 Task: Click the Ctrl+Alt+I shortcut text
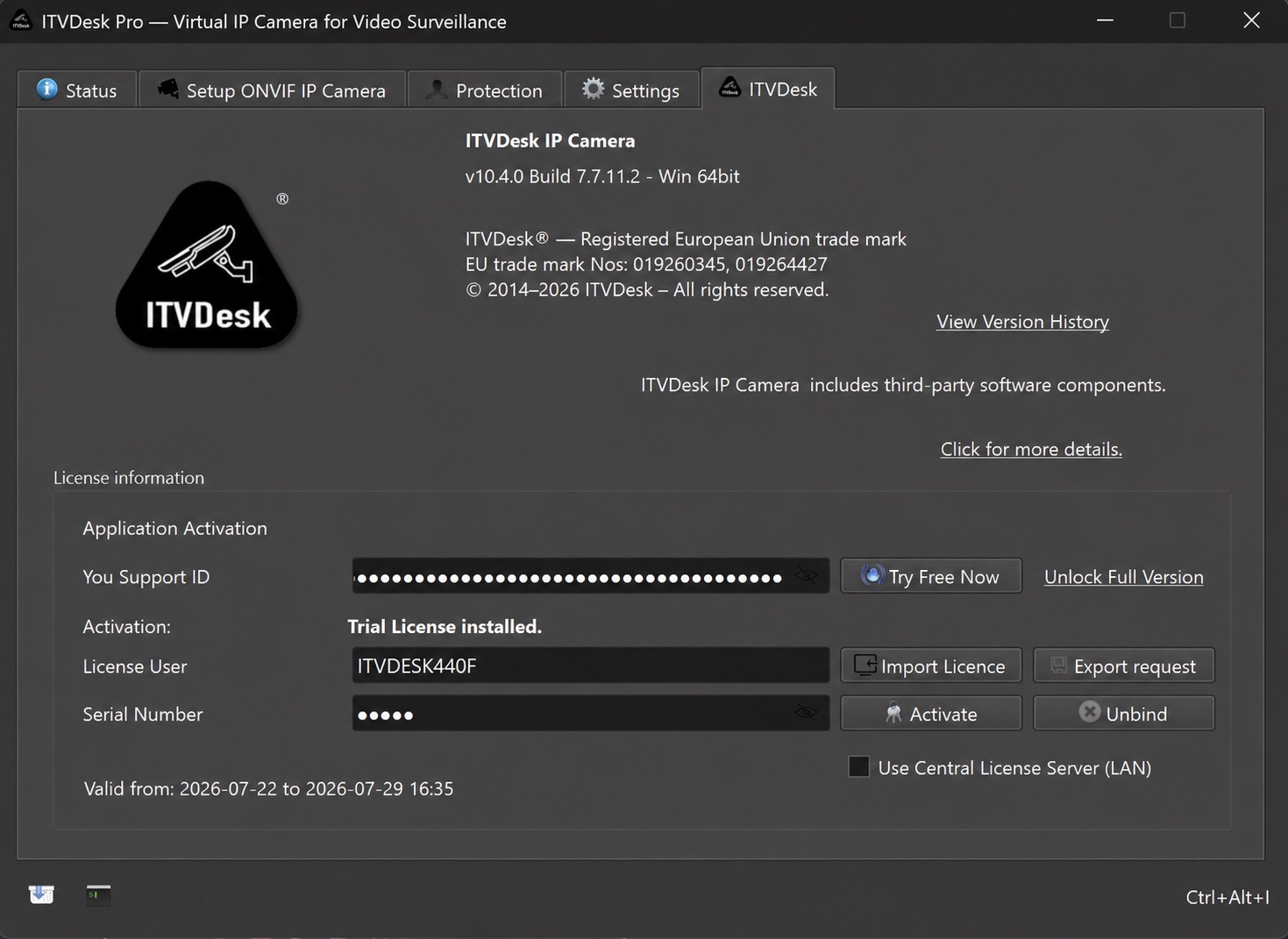[x=1227, y=897]
